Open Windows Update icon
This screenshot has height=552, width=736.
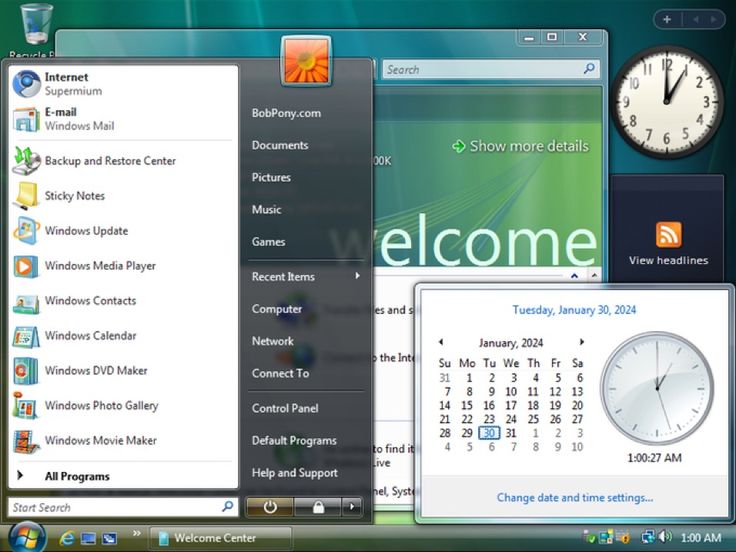[x=26, y=230]
